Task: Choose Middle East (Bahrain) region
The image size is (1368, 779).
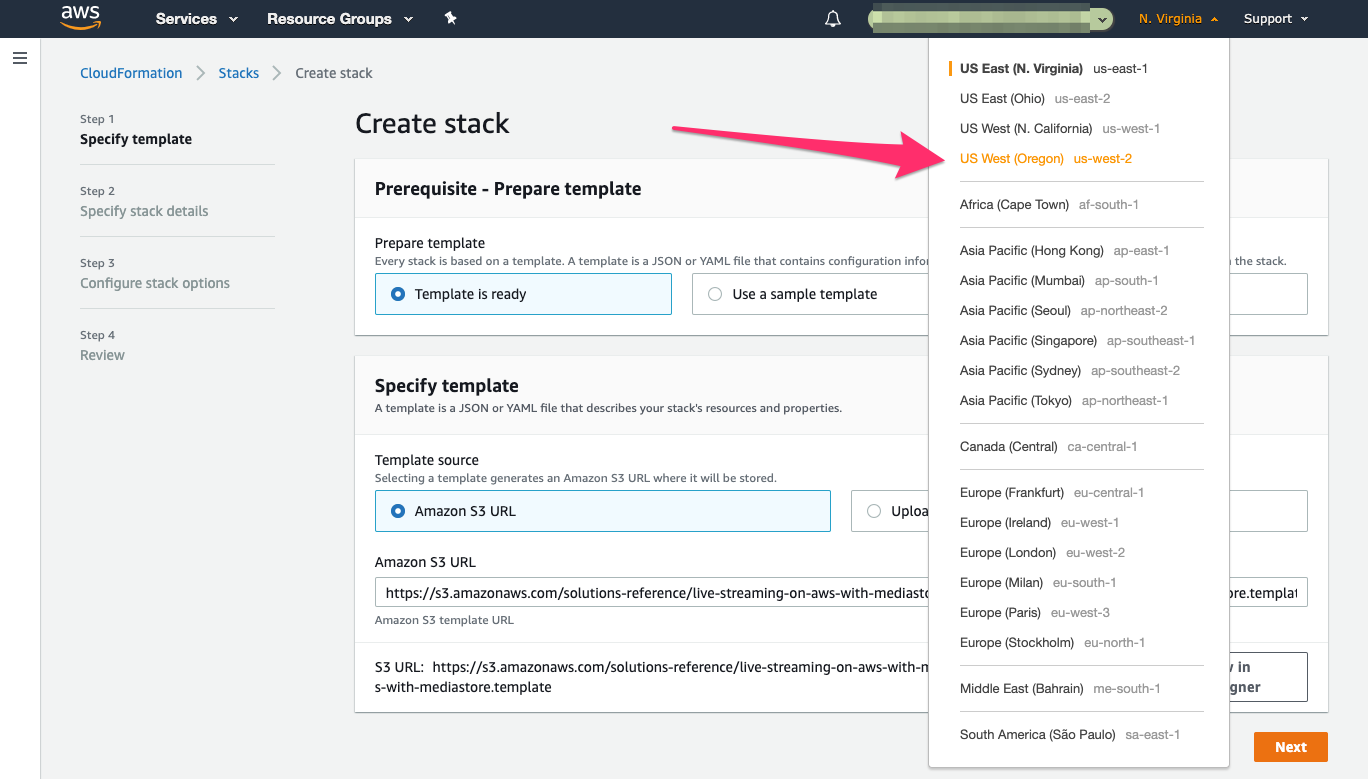Action: [1060, 689]
